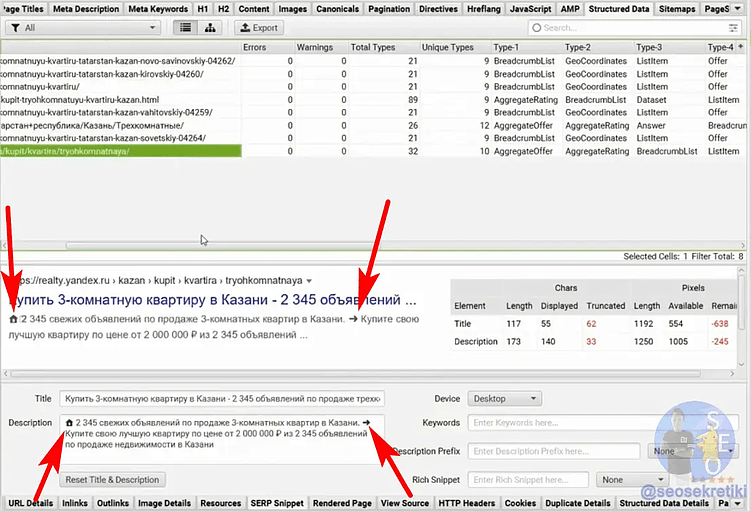Switch to the H2 tab
This screenshot has width=751, height=512.
(223, 9)
